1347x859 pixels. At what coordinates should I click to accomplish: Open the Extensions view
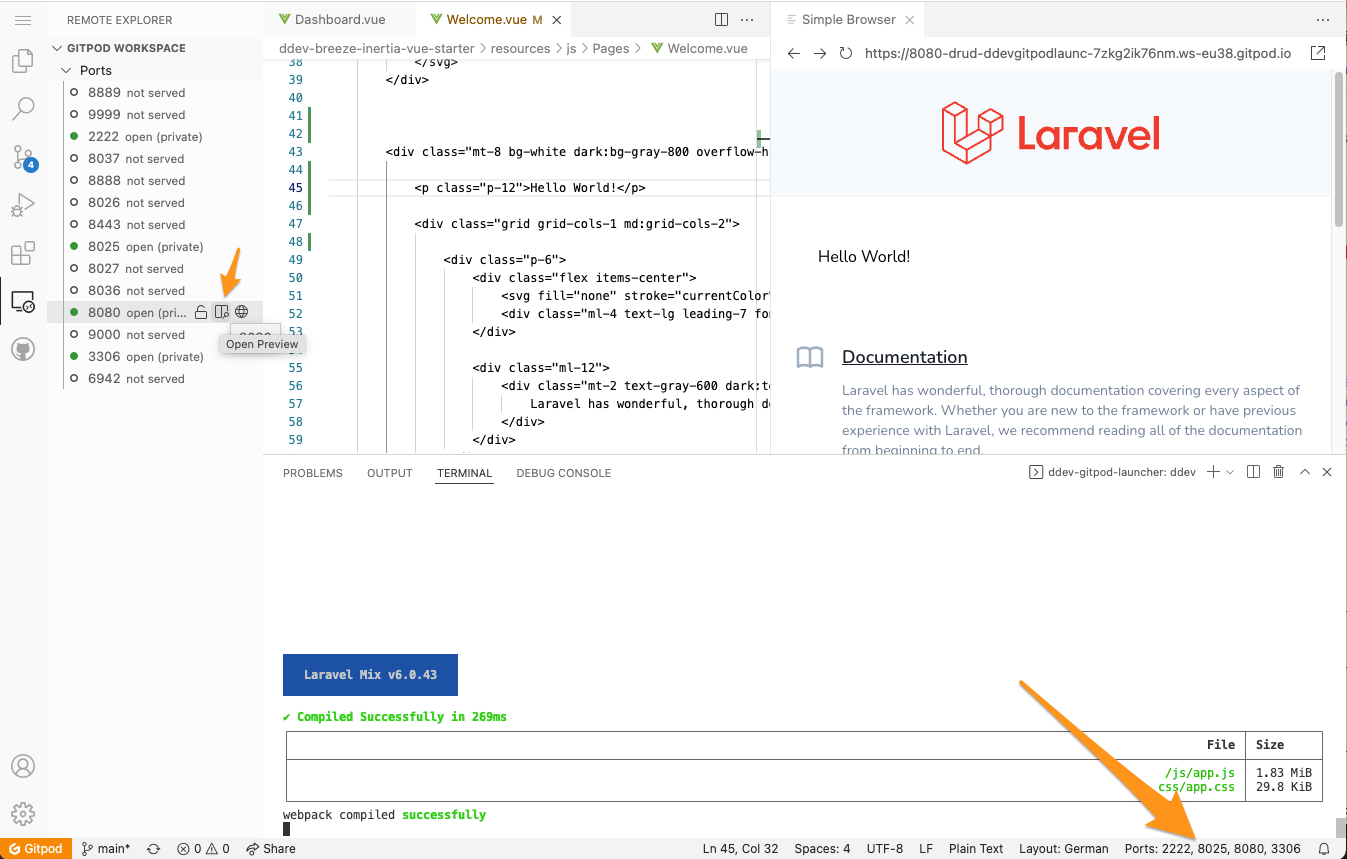[23, 253]
